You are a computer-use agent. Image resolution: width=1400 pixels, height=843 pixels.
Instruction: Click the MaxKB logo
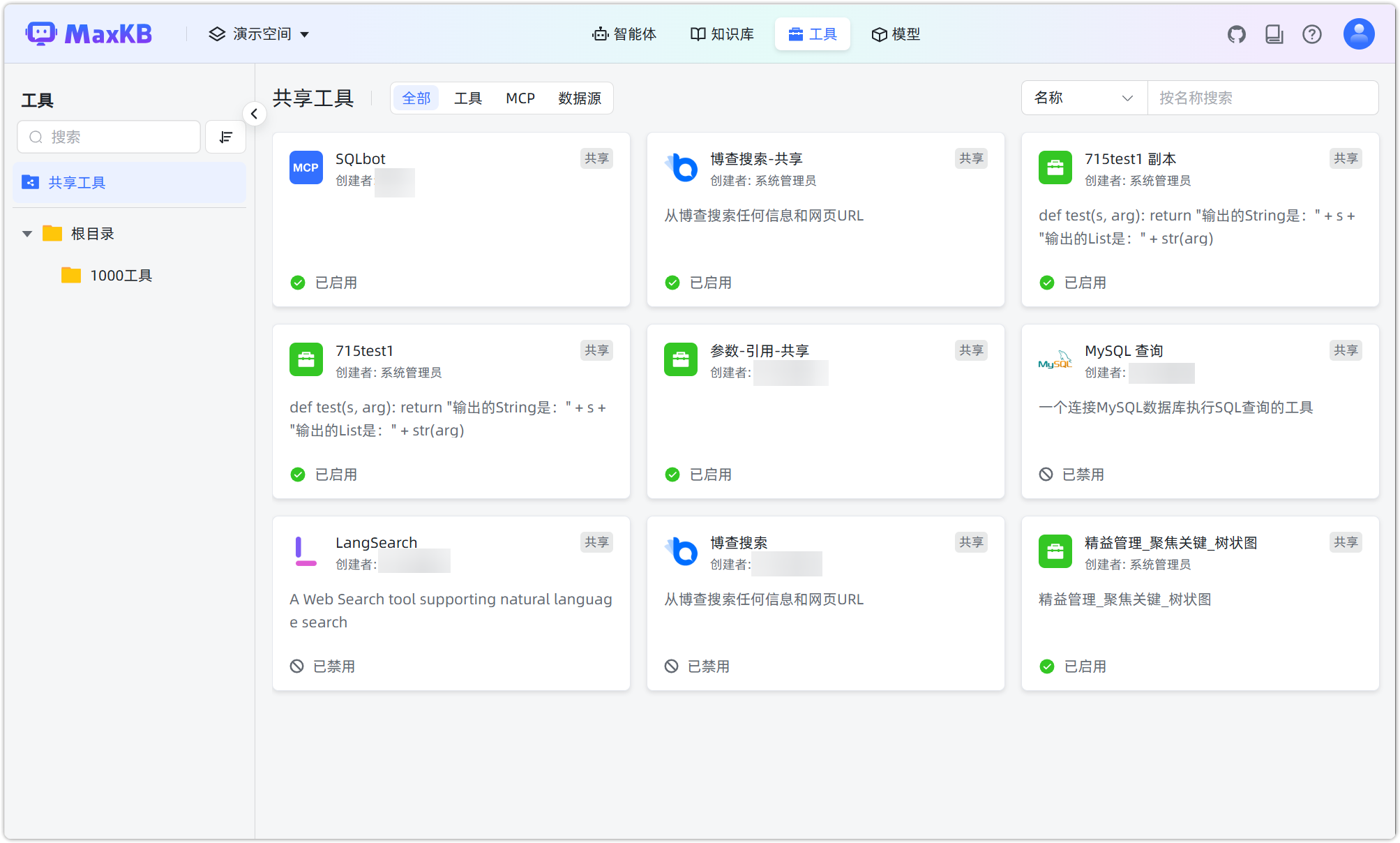coord(89,33)
